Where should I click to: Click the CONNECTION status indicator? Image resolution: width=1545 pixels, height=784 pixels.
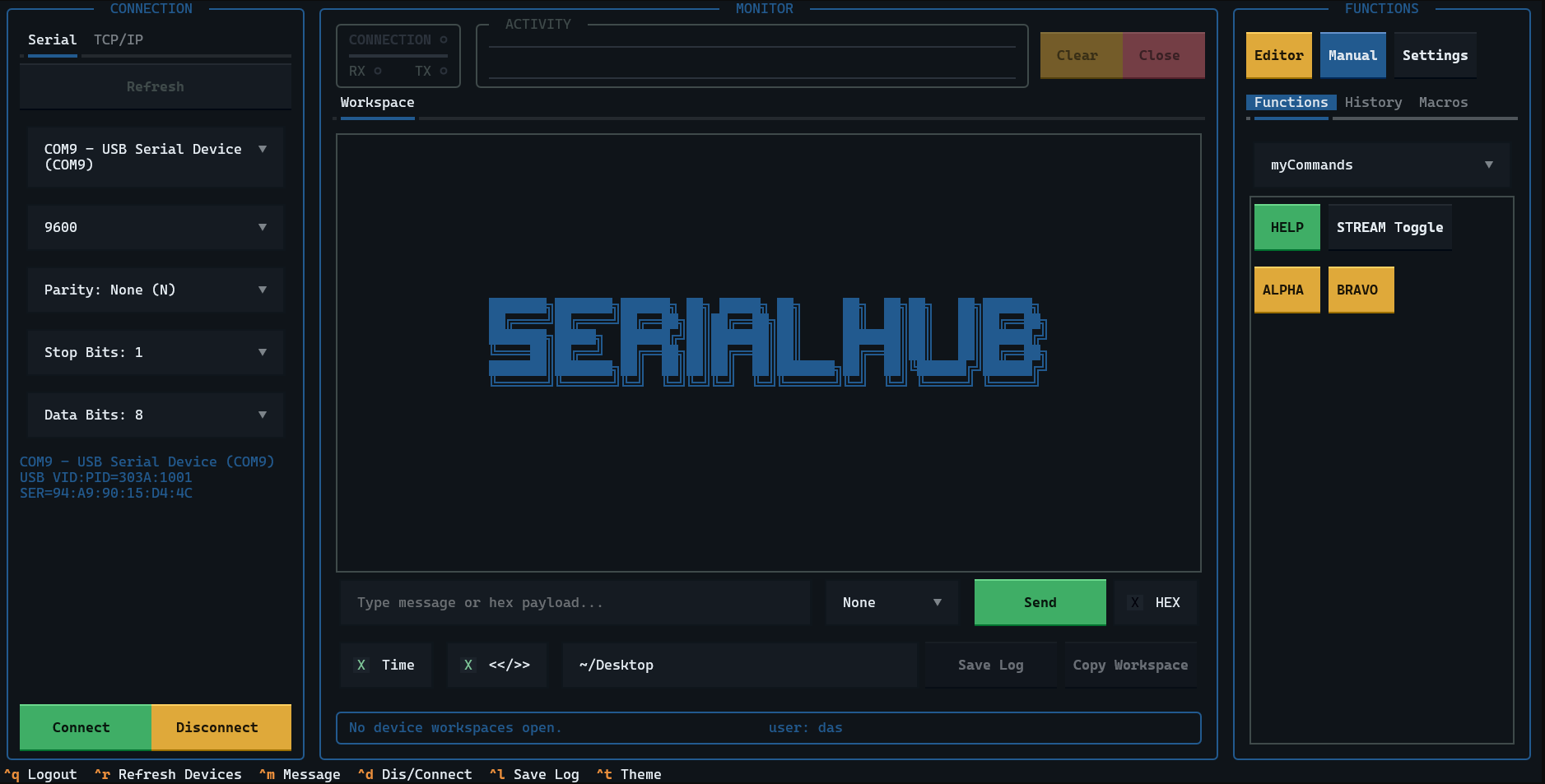(x=398, y=39)
